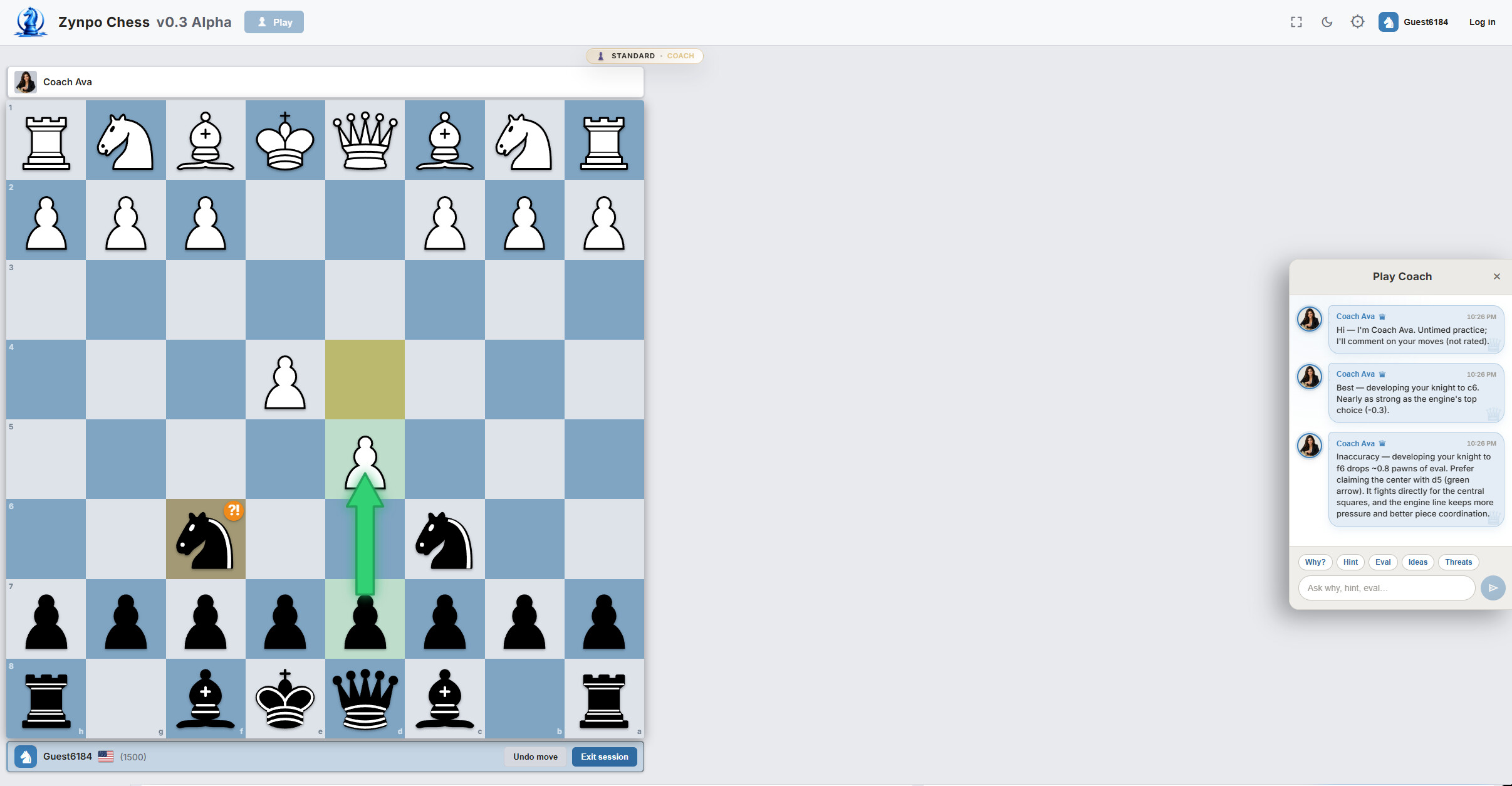This screenshot has height=786, width=1512.
Task: Select the black knight on c6
Action: click(x=445, y=539)
